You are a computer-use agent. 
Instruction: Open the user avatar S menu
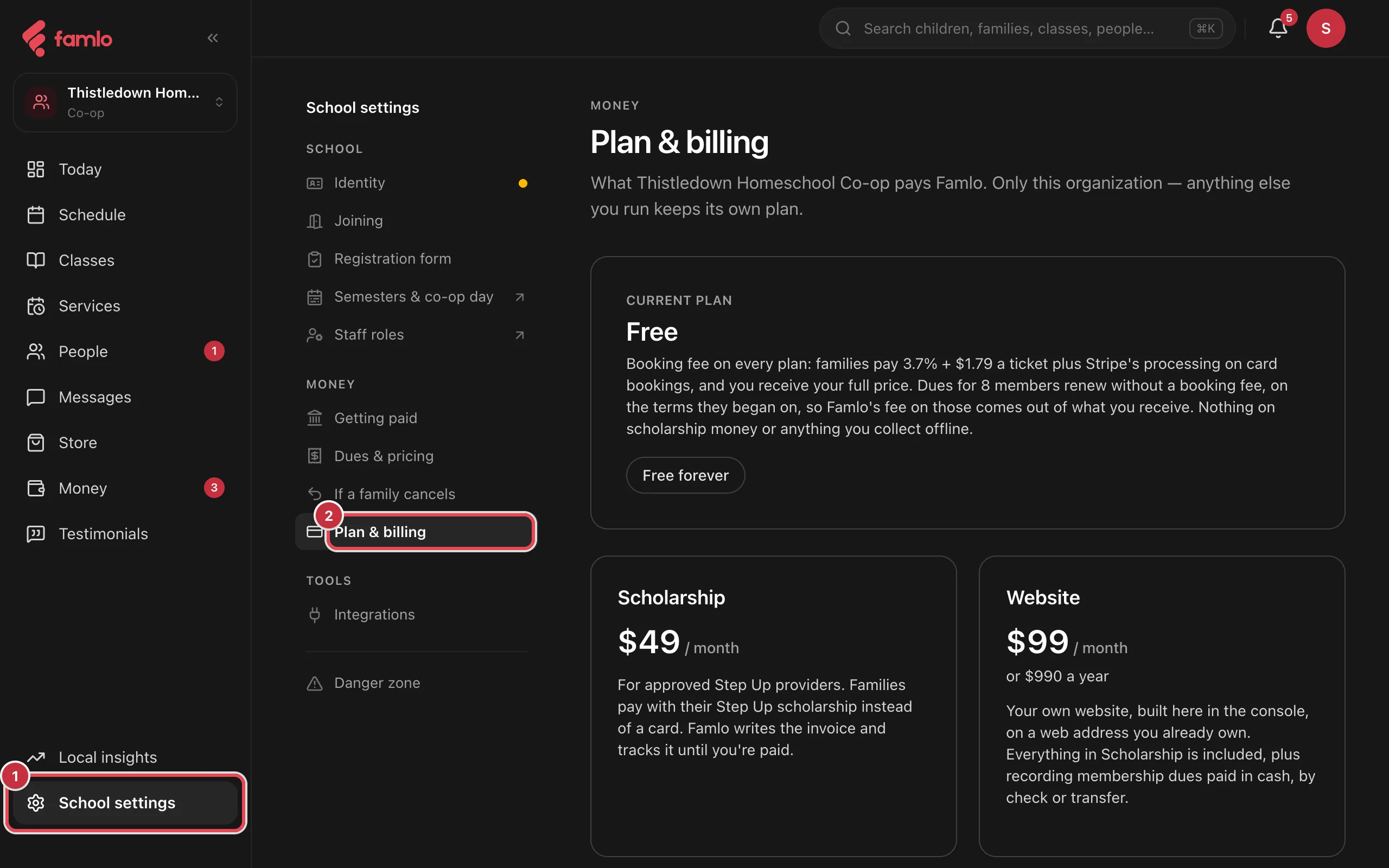[x=1326, y=28]
